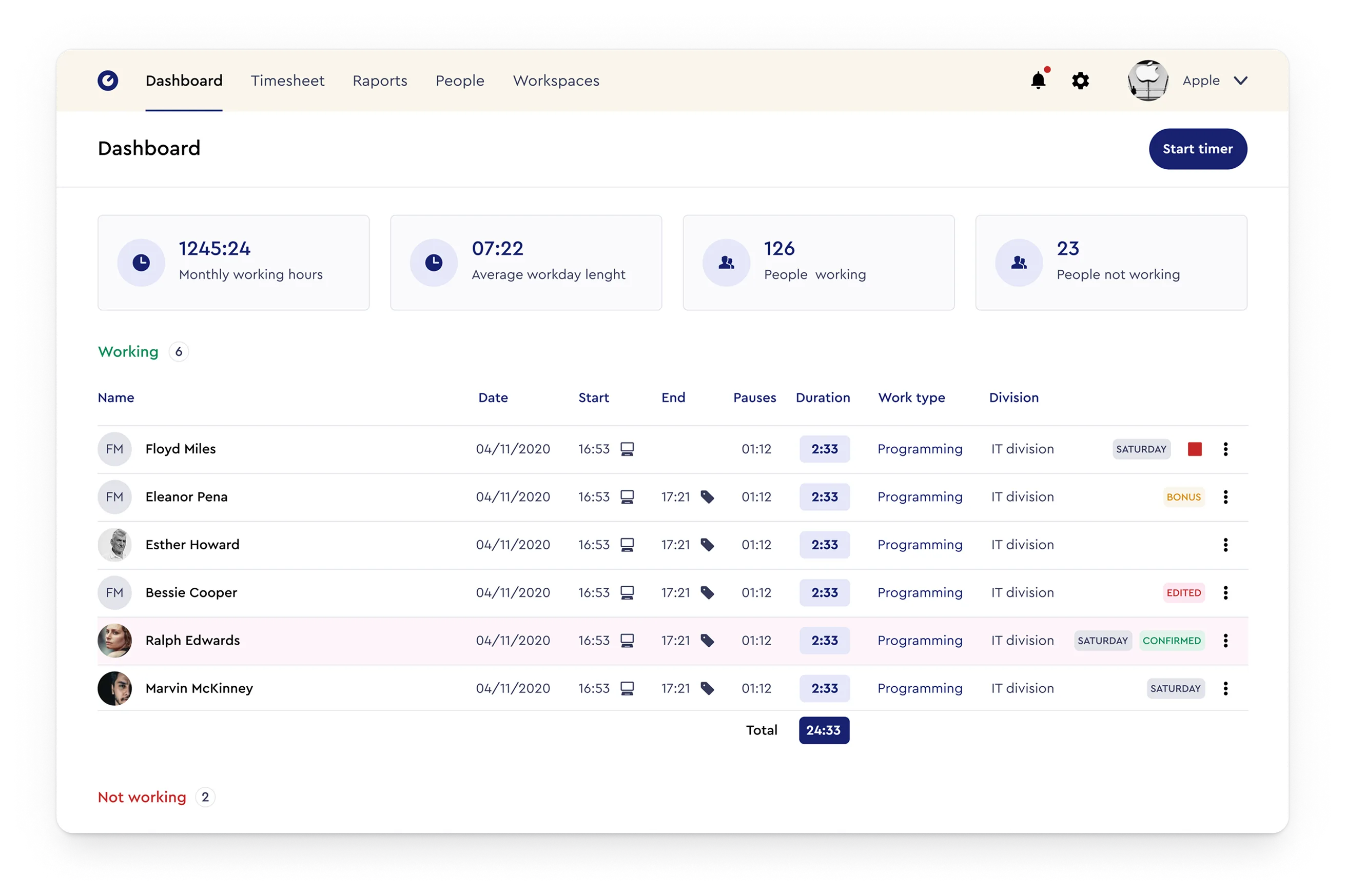Sort by Division column header

coord(1013,397)
